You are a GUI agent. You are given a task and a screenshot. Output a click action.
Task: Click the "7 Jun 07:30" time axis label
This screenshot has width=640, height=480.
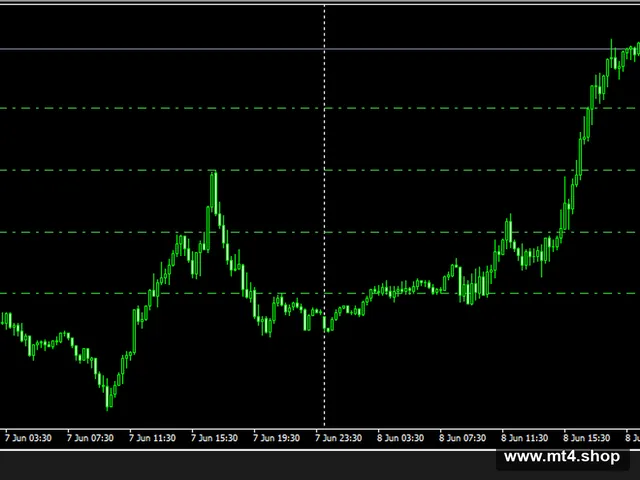(90, 438)
